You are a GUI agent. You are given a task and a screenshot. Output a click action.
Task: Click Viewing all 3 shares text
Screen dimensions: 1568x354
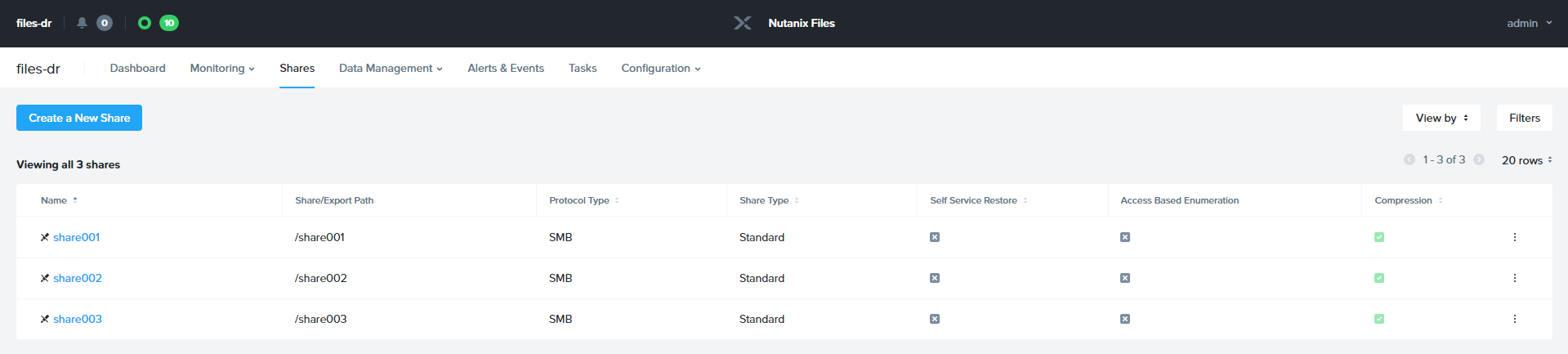(68, 164)
